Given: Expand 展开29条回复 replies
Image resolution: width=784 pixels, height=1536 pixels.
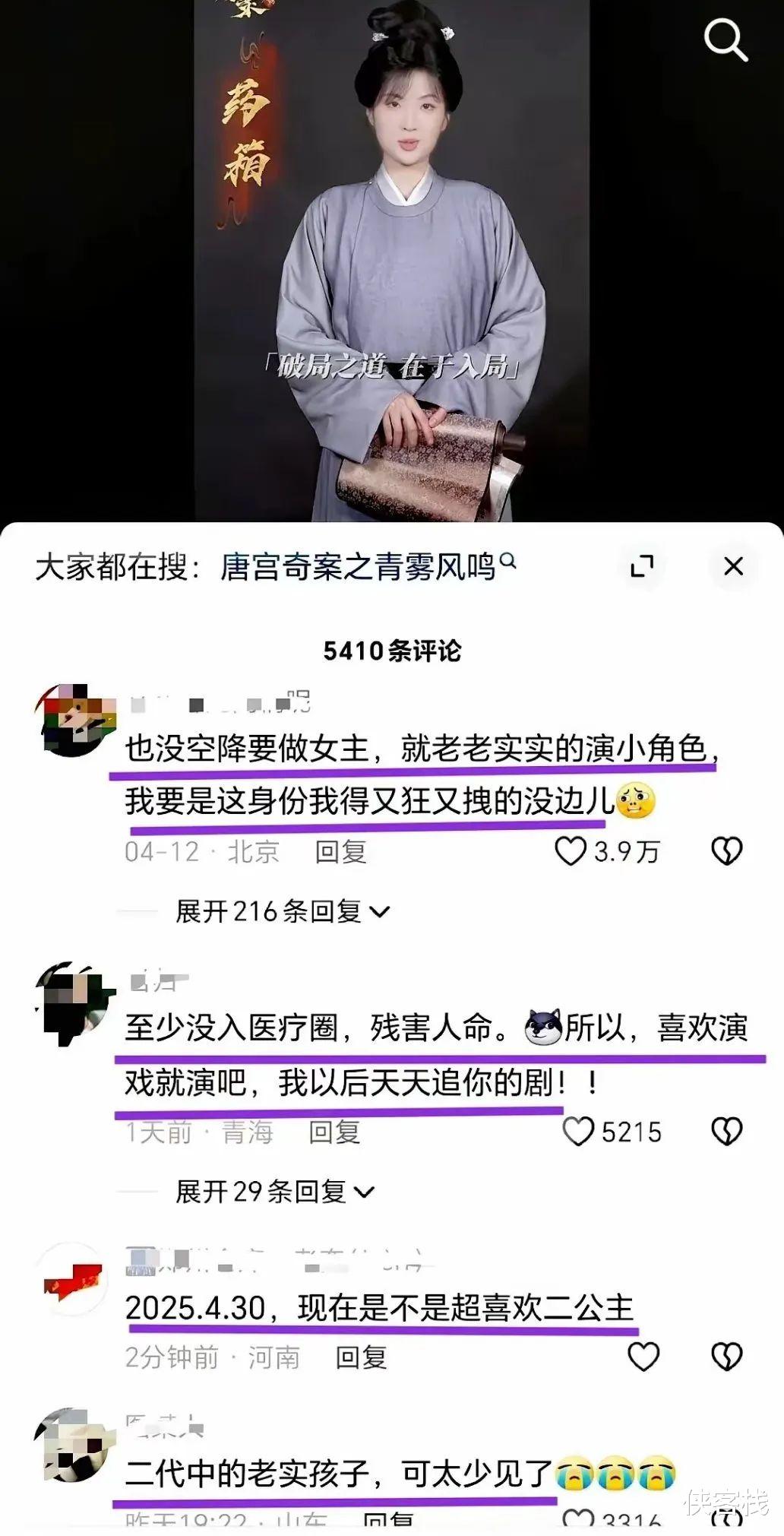Looking at the screenshot, I should point(275,1191).
